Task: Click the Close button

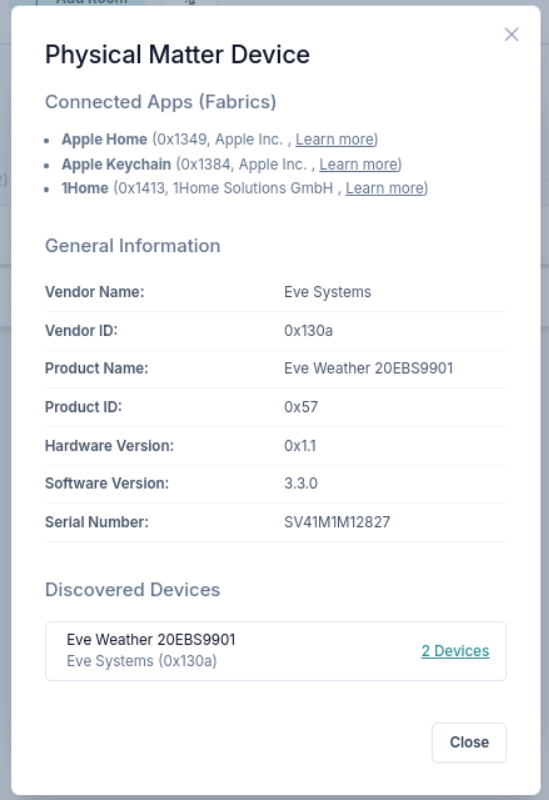Action: tap(469, 742)
